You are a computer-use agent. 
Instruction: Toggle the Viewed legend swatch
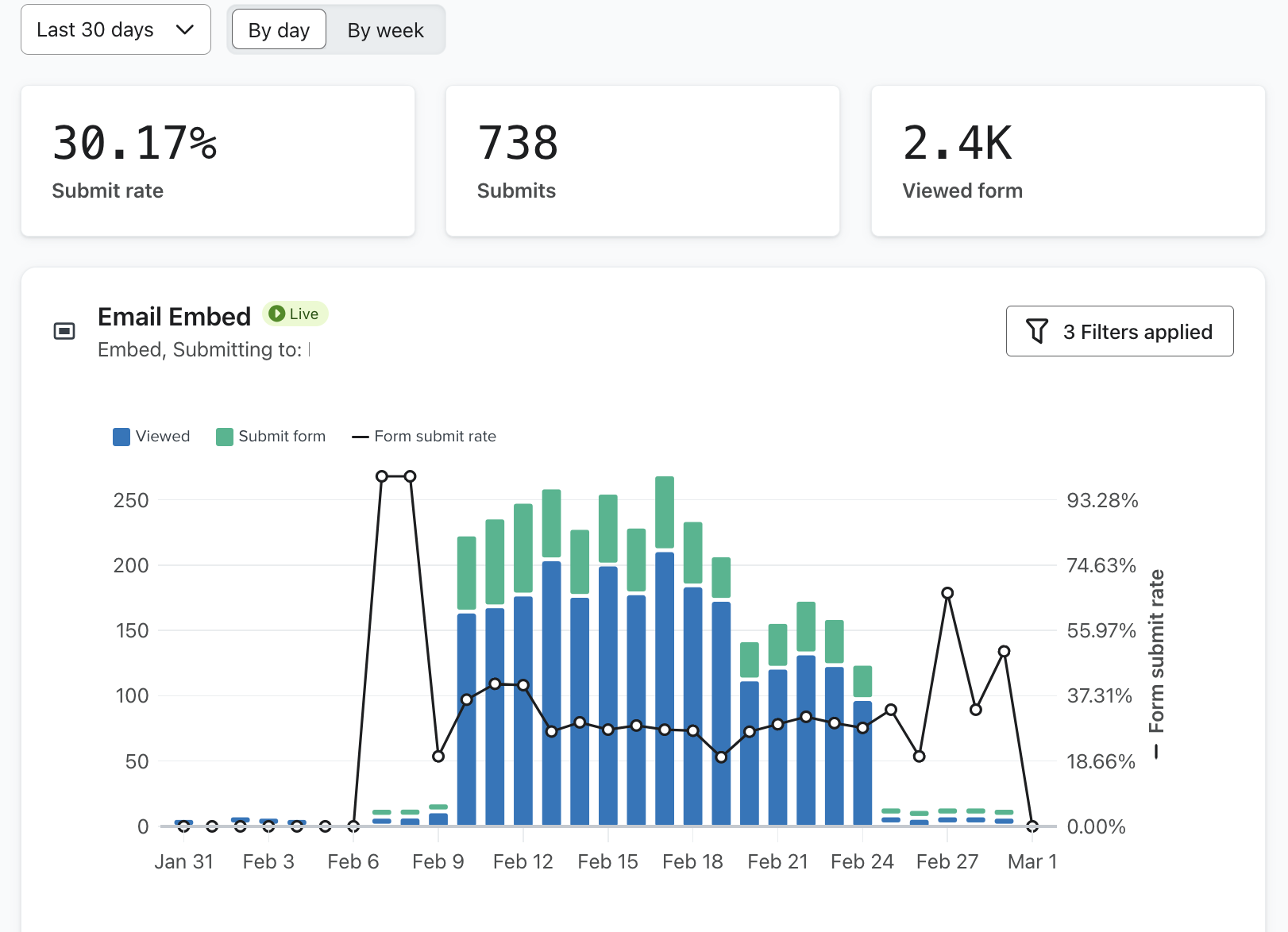[121, 437]
